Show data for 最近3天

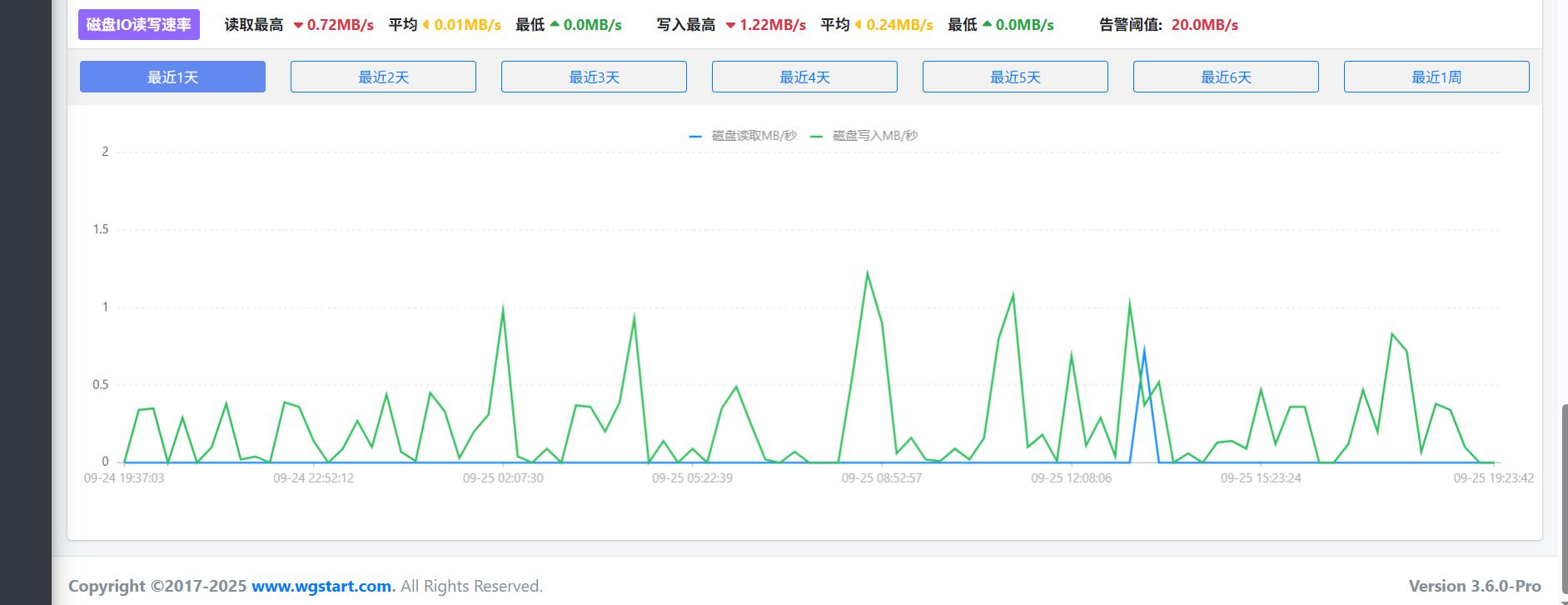click(594, 77)
